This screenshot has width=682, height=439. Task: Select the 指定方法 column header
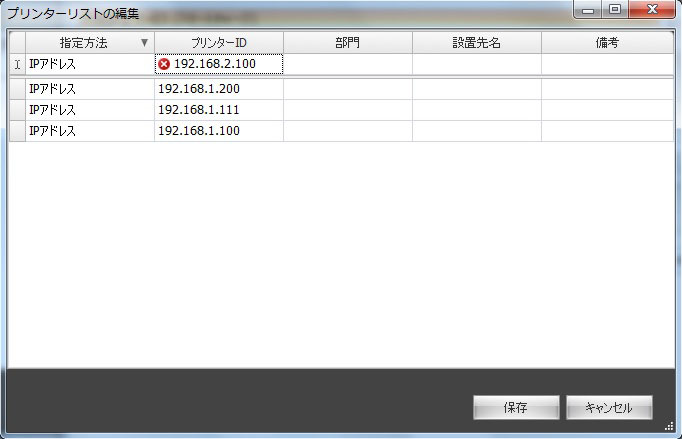(x=83, y=43)
